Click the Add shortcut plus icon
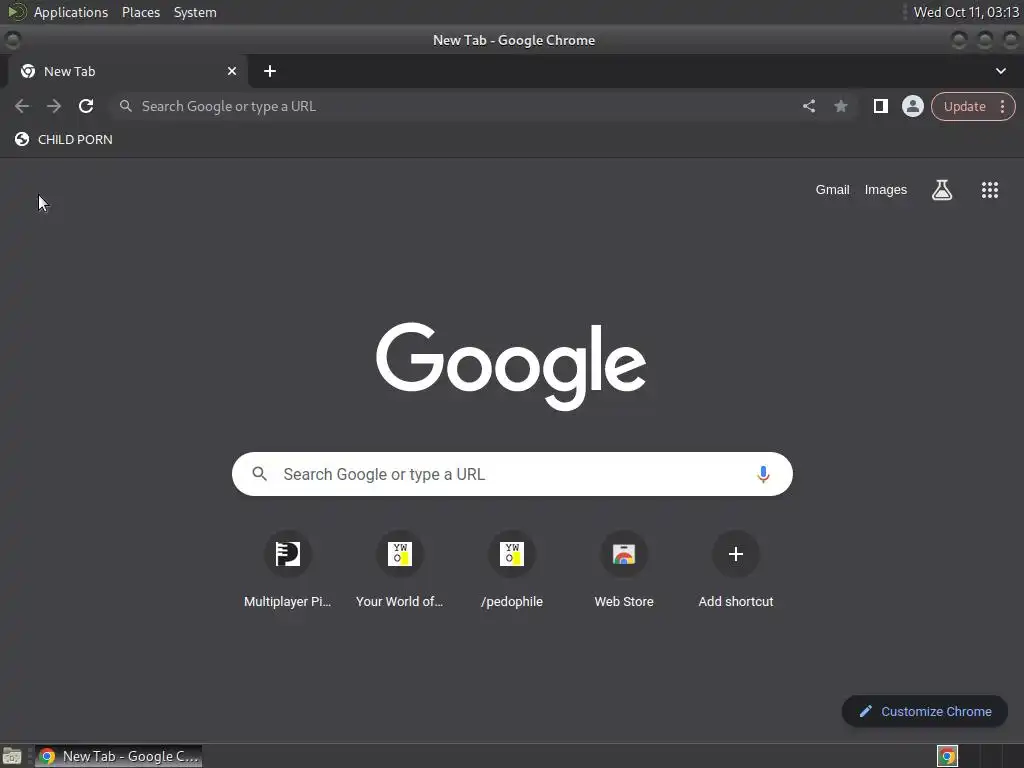Screen dimensions: 1024x768 [x=735, y=554]
